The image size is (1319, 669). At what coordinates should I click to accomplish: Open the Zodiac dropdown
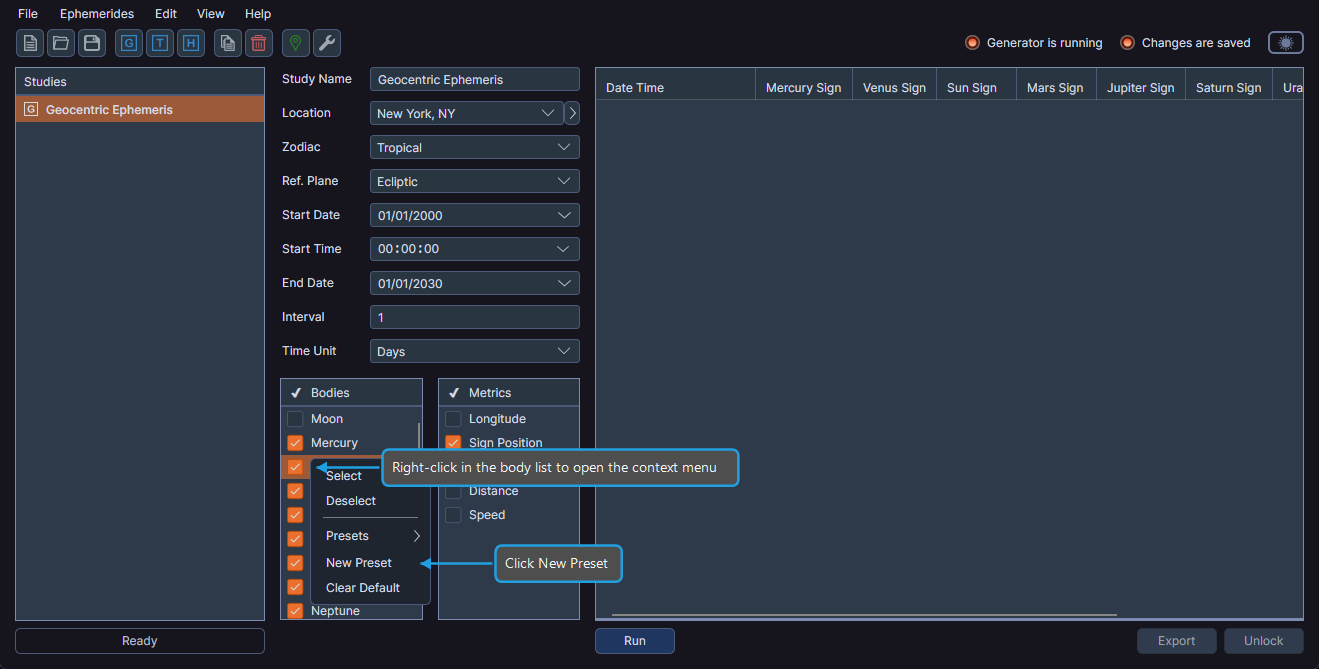[474, 147]
